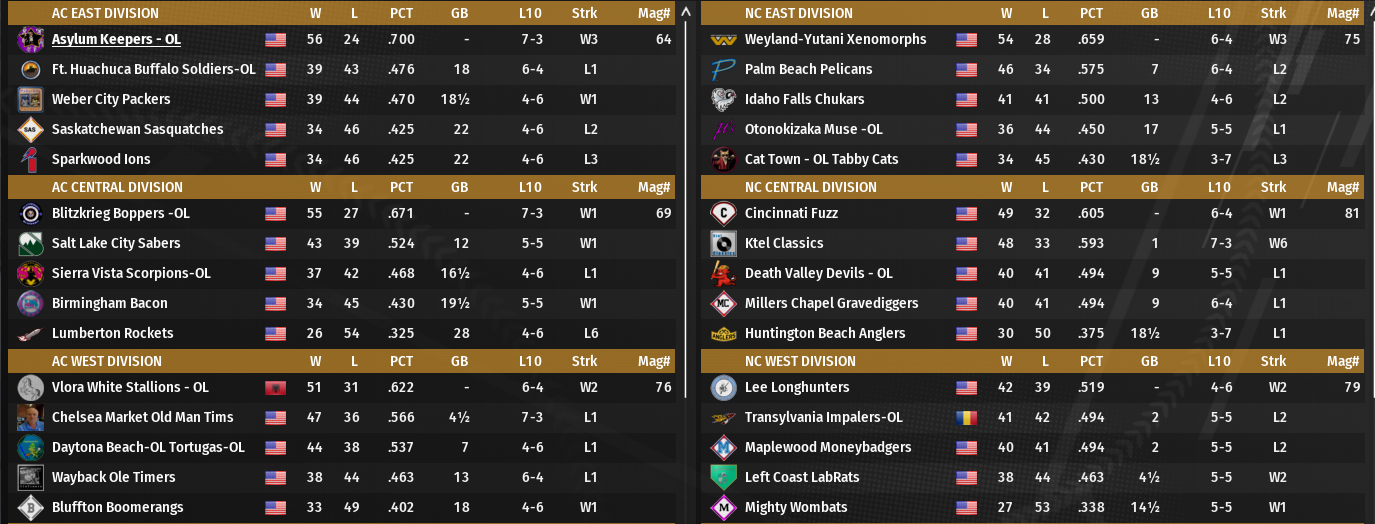Open the Weyland-Yutani Xenomorphs team link
1375x524 pixels.
[835, 40]
